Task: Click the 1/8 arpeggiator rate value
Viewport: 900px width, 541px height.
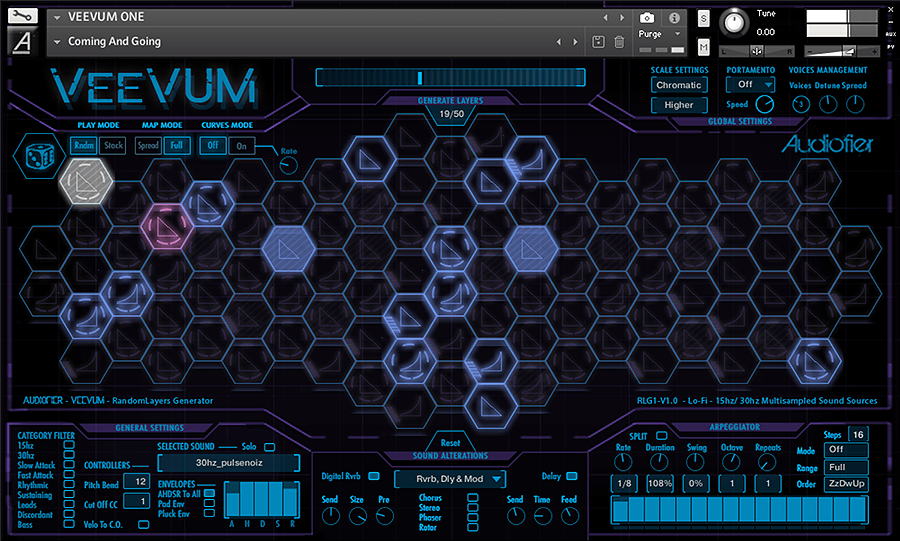Action: 624,483
